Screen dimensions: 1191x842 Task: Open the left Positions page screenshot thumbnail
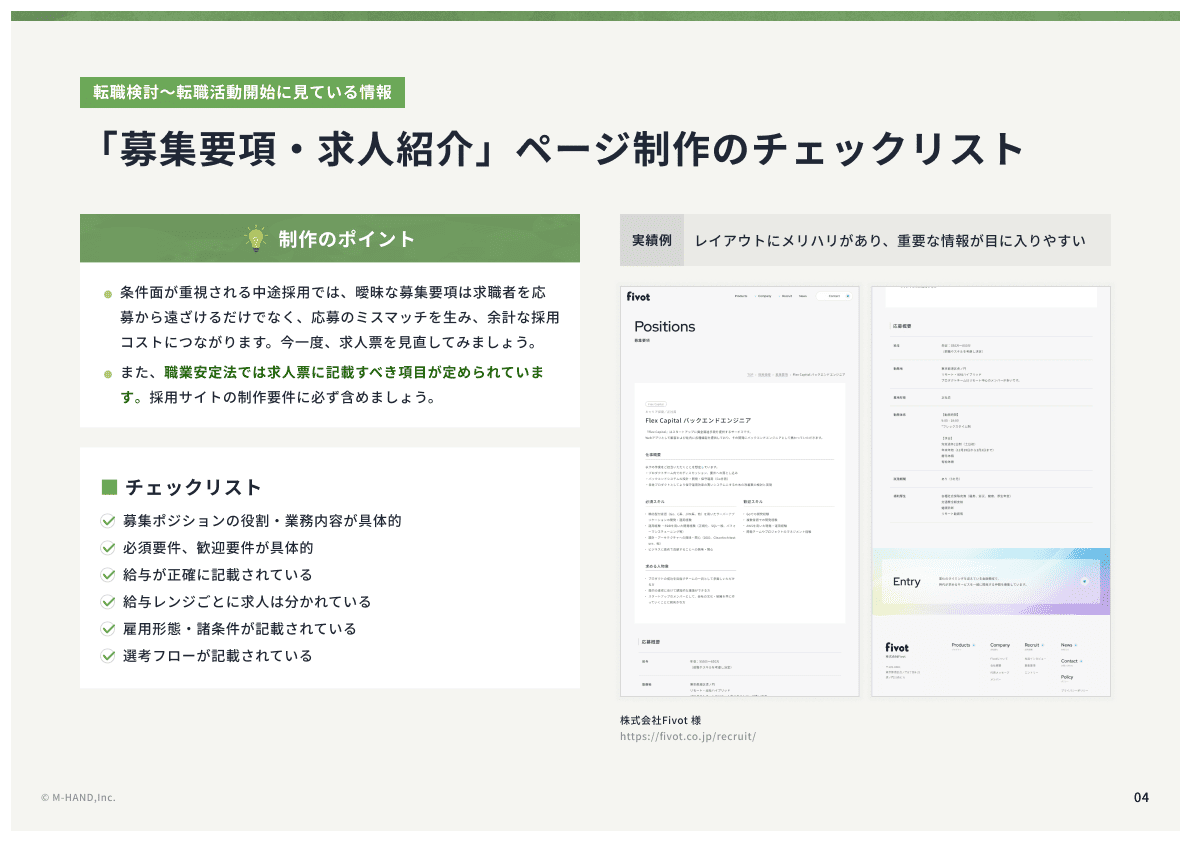(739, 491)
